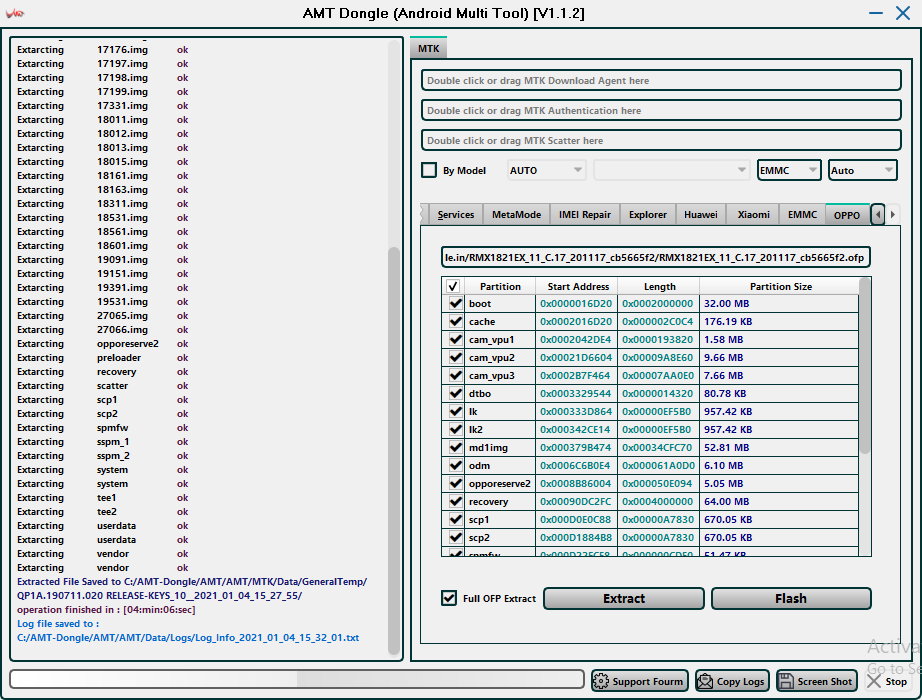
Task: Click the Stop X icon
Action: [874, 681]
